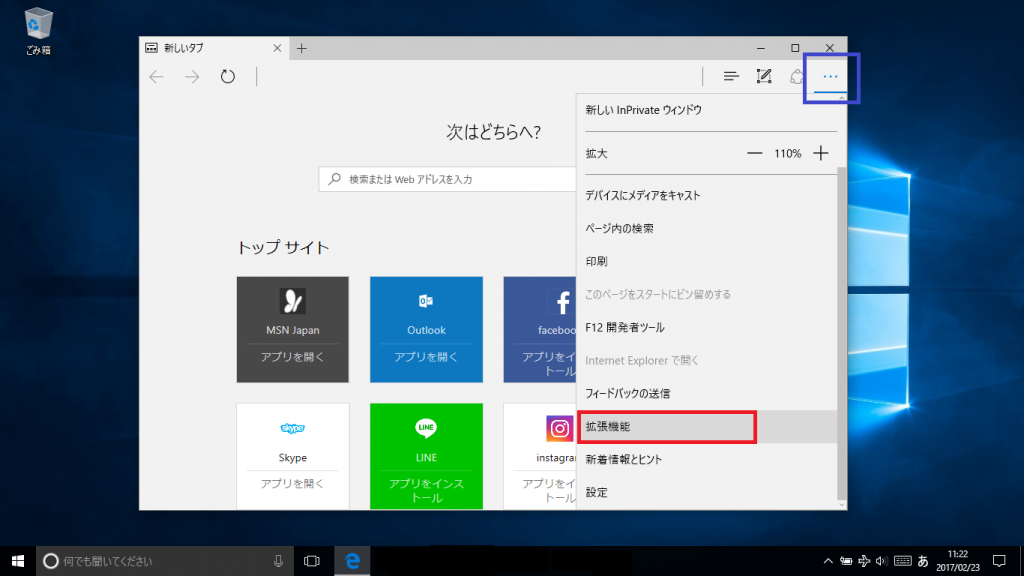Image resolution: width=1024 pixels, height=576 pixels.
Task: Click the More actions (...) button
Action: [x=829, y=76]
